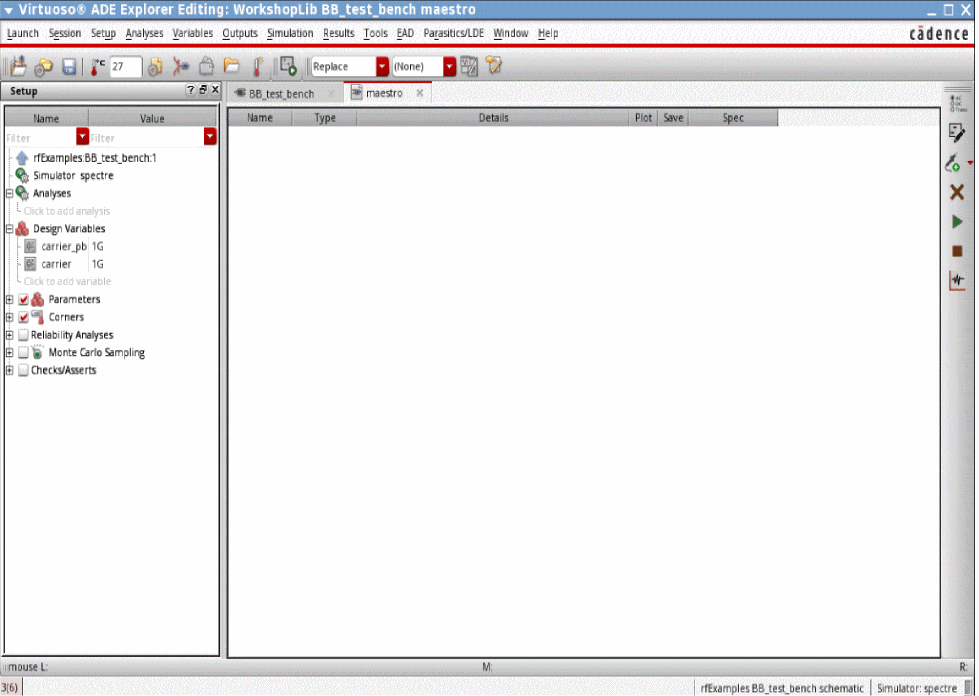Click the carrier_pb variable icon
This screenshot has height=696, width=979.
pos(30,247)
